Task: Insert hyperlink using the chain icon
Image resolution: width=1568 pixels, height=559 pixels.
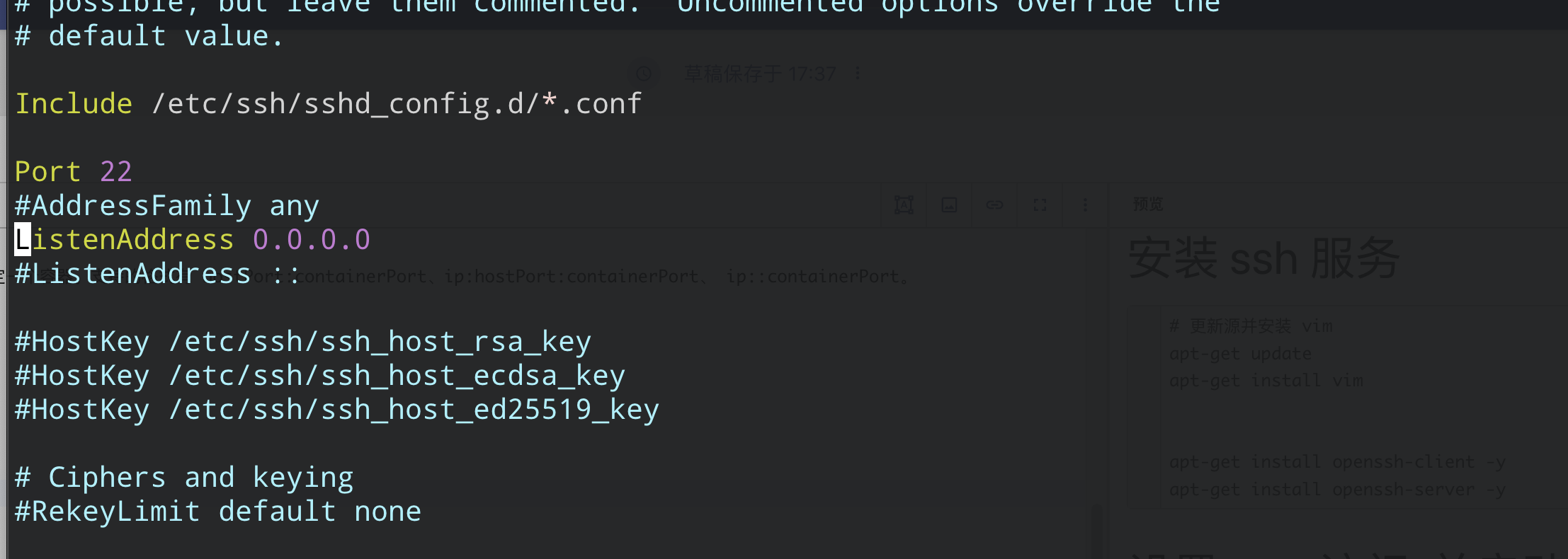Action: click(994, 205)
